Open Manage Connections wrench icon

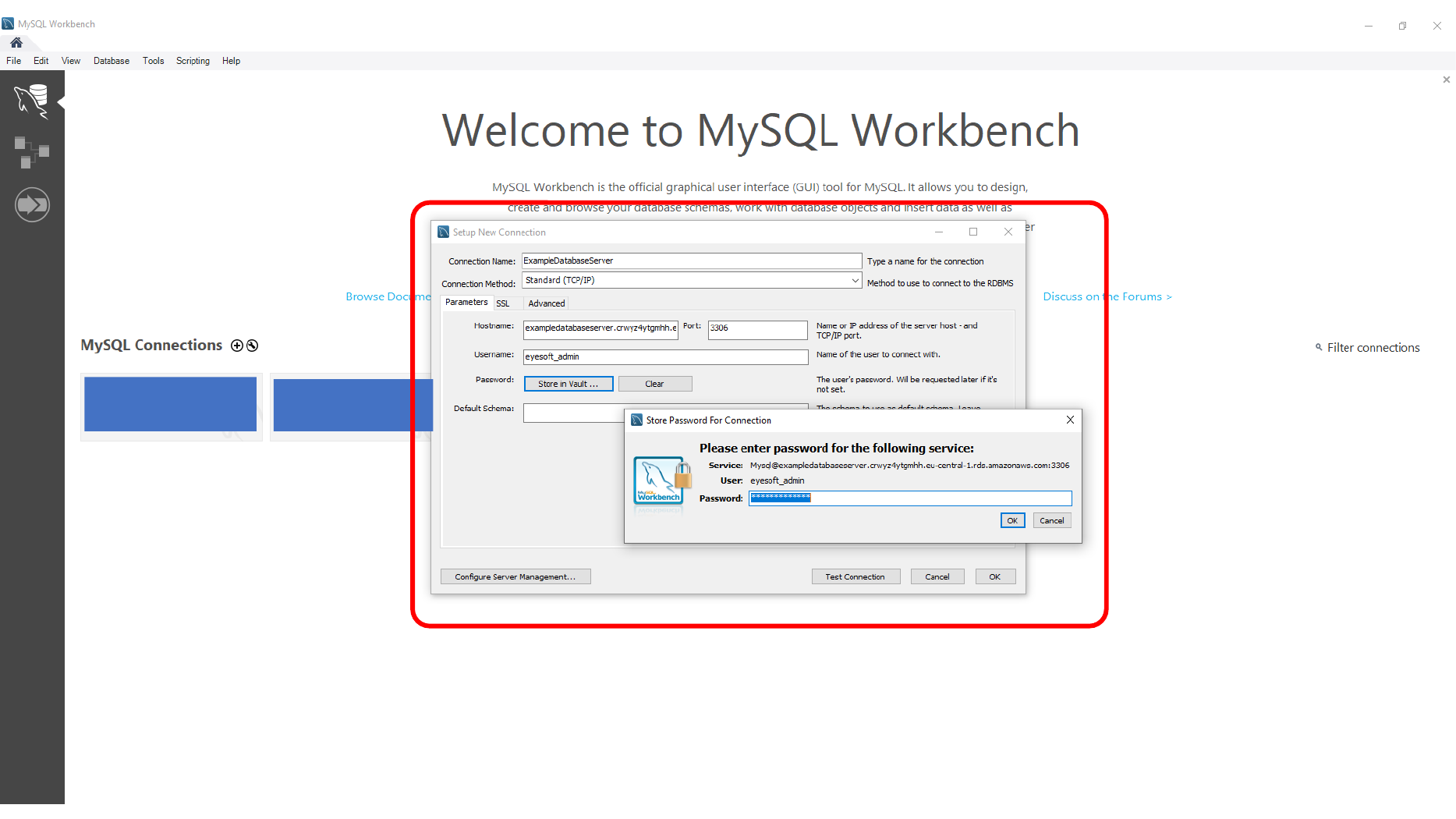click(253, 346)
